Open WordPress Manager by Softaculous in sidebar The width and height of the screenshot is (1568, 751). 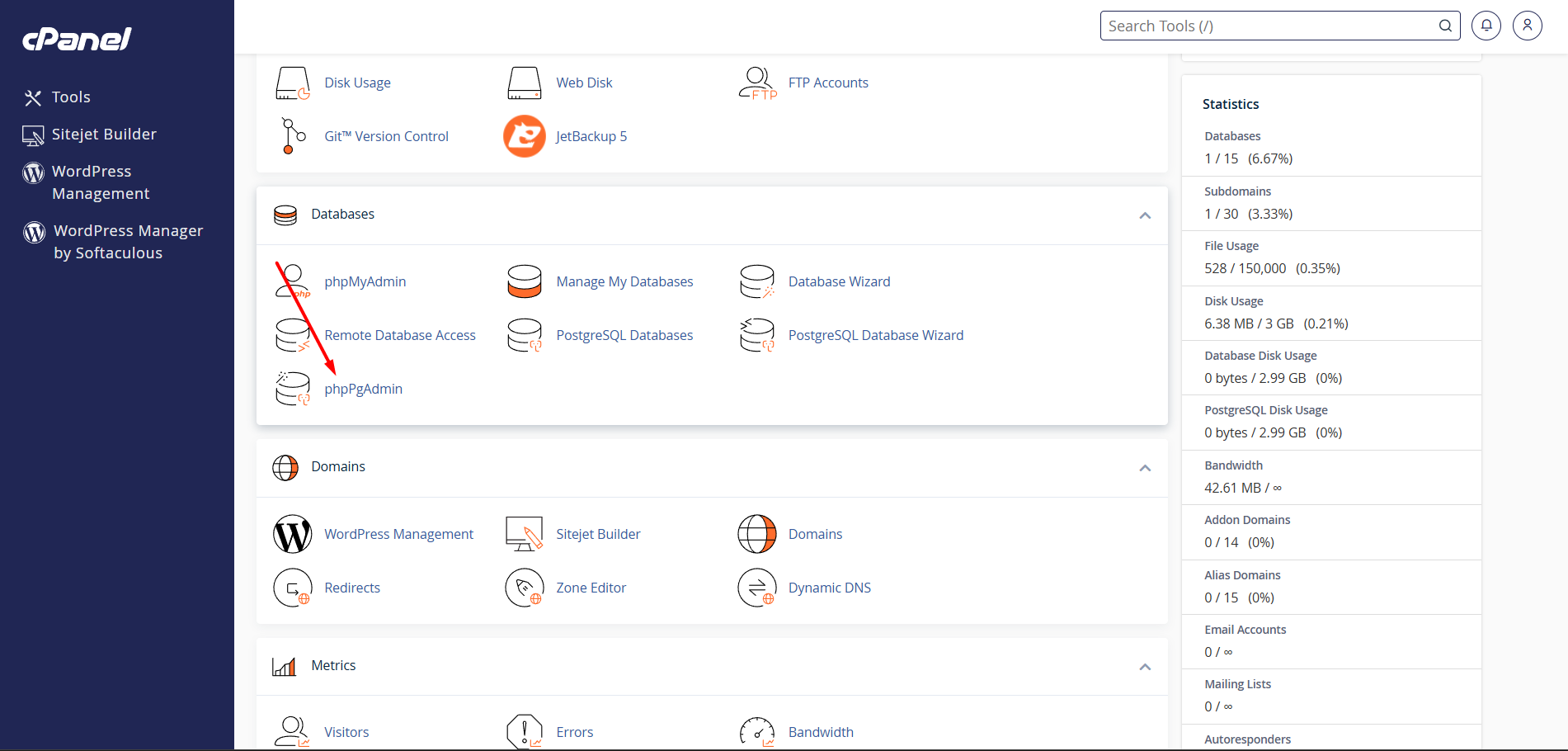point(113,242)
